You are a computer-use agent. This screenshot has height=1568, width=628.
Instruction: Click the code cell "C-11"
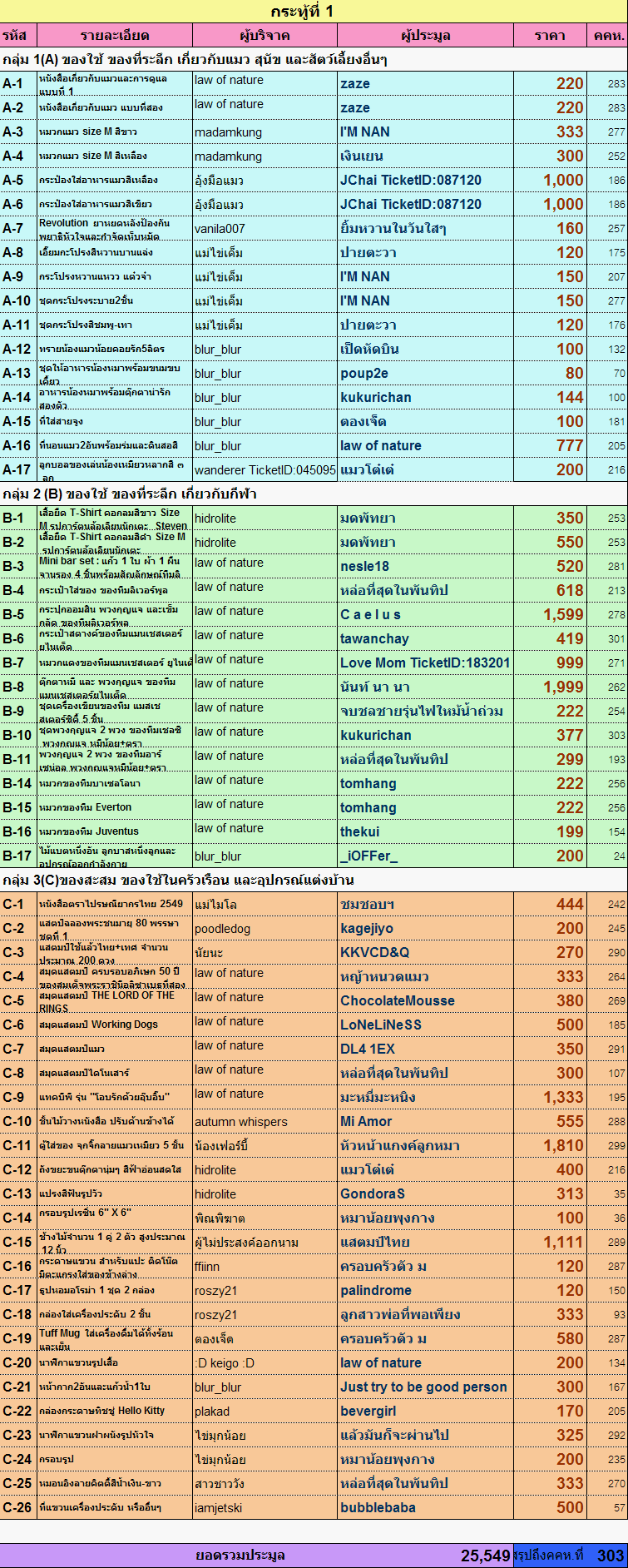[x=17, y=1146]
